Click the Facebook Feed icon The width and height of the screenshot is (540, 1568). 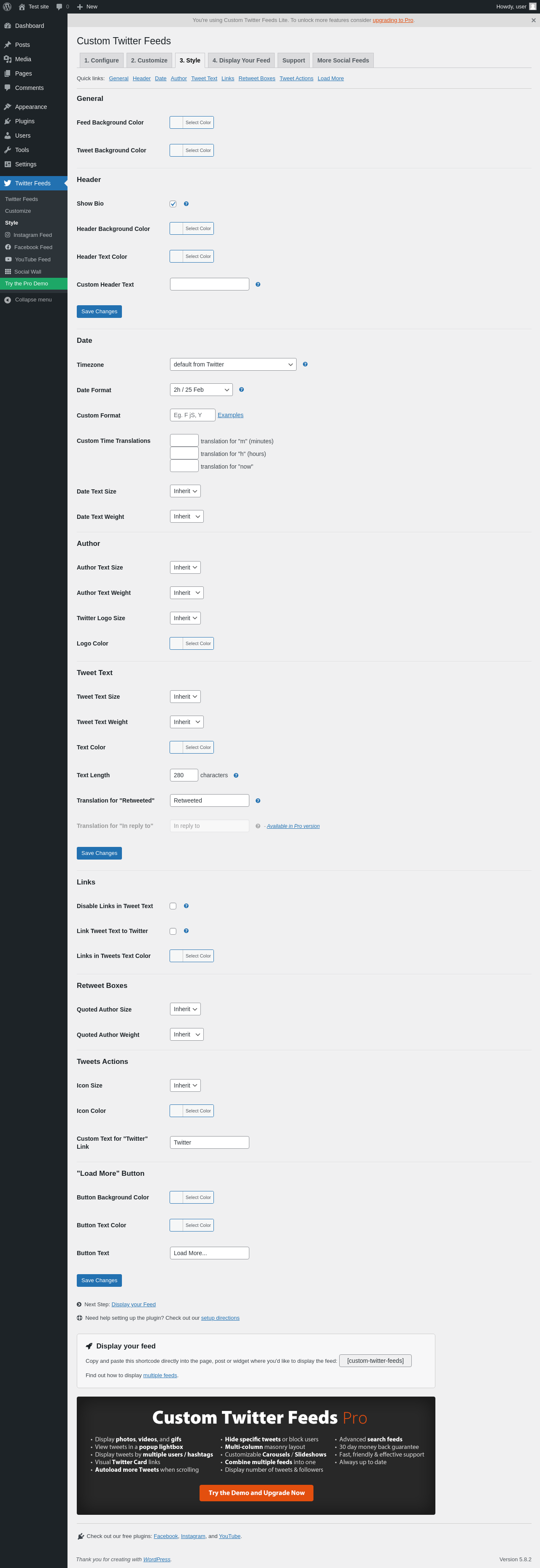tap(8, 247)
